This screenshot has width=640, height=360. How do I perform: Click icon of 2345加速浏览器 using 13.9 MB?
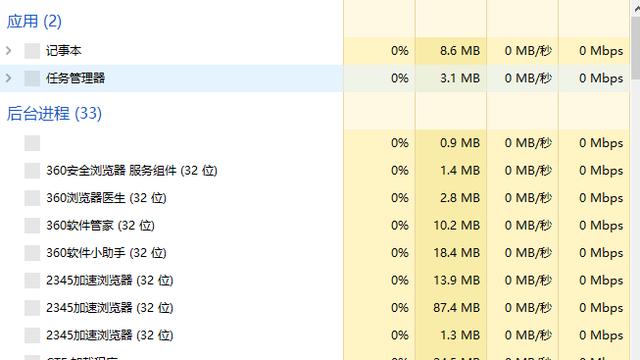coord(32,280)
